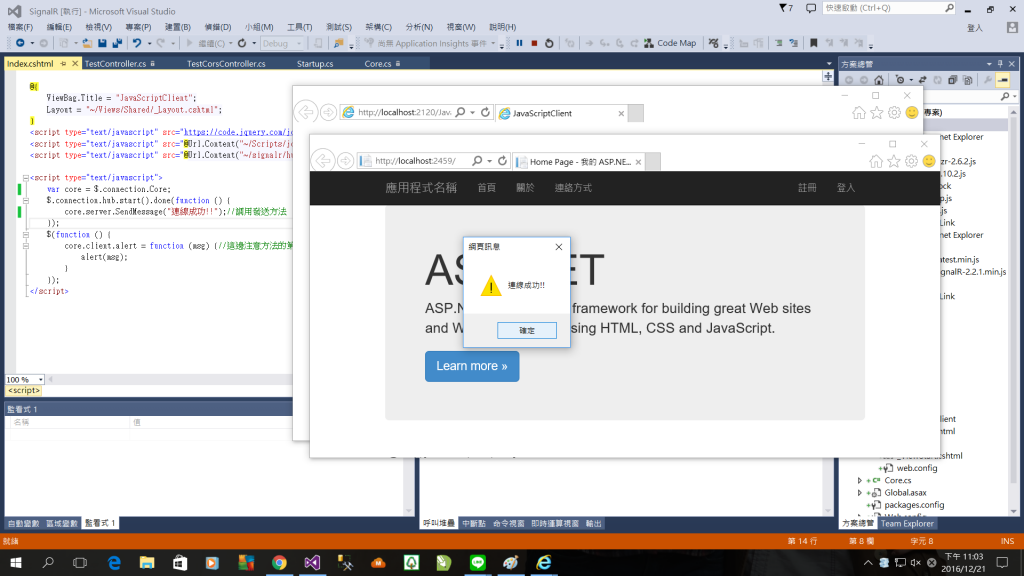Image resolution: width=1024 pixels, height=576 pixels.
Task: Switch to the TestCorsController.cs tab
Action: pos(226,64)
